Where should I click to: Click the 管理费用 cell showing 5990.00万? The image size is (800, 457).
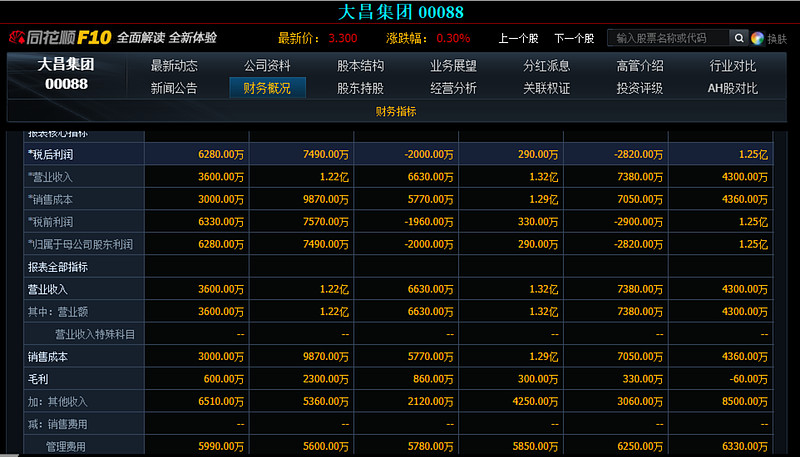click(197, 446)
